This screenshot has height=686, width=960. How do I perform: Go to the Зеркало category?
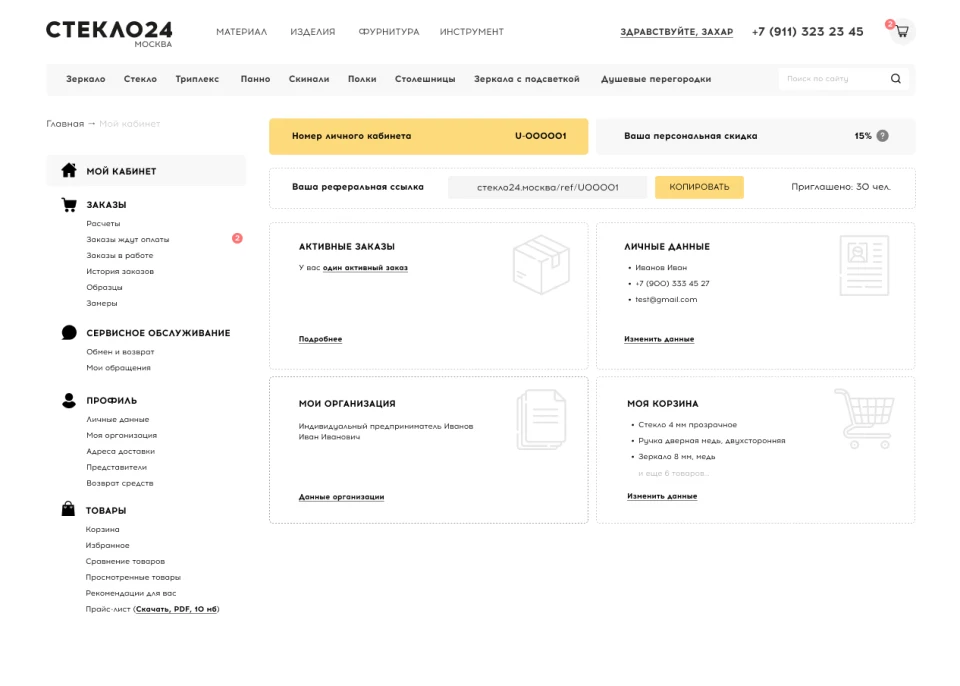tap(86, 79)
